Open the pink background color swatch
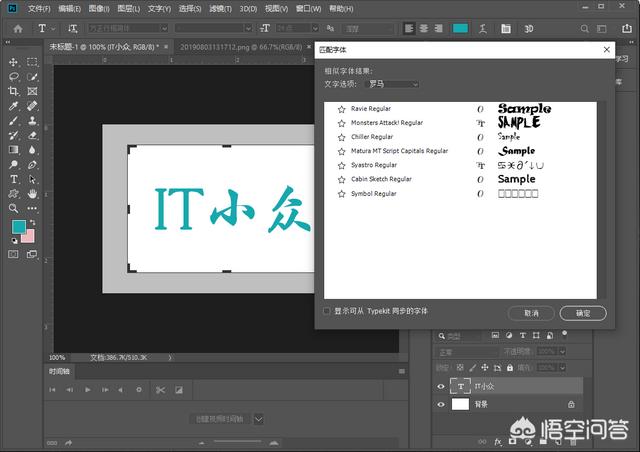The image size is (640, 452). 29,237
